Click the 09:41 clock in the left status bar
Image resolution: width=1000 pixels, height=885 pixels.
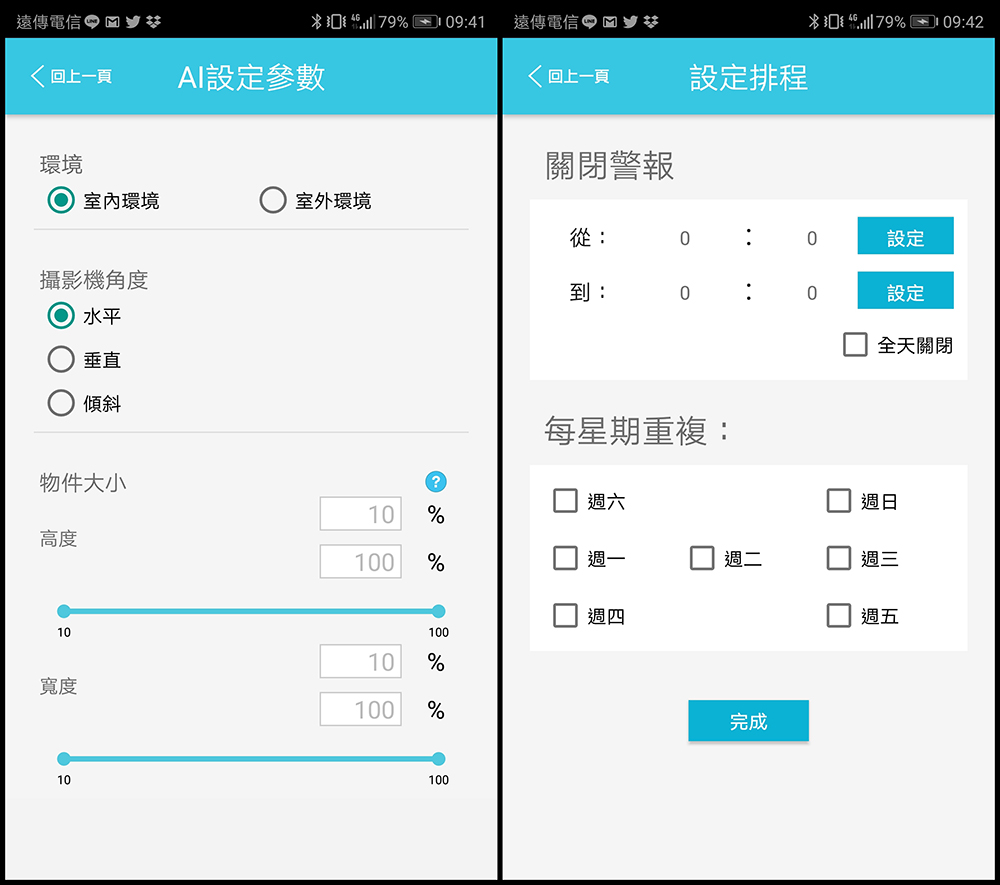coord(465,22)
